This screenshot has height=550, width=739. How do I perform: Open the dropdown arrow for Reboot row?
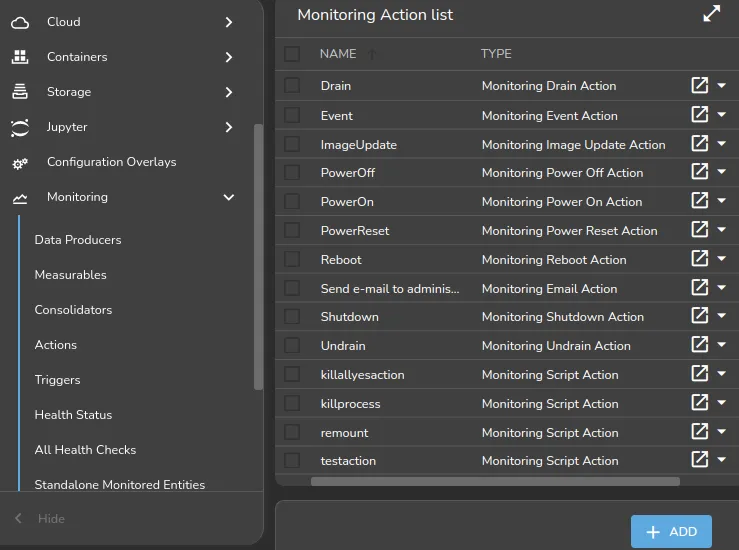click(722, 258)
